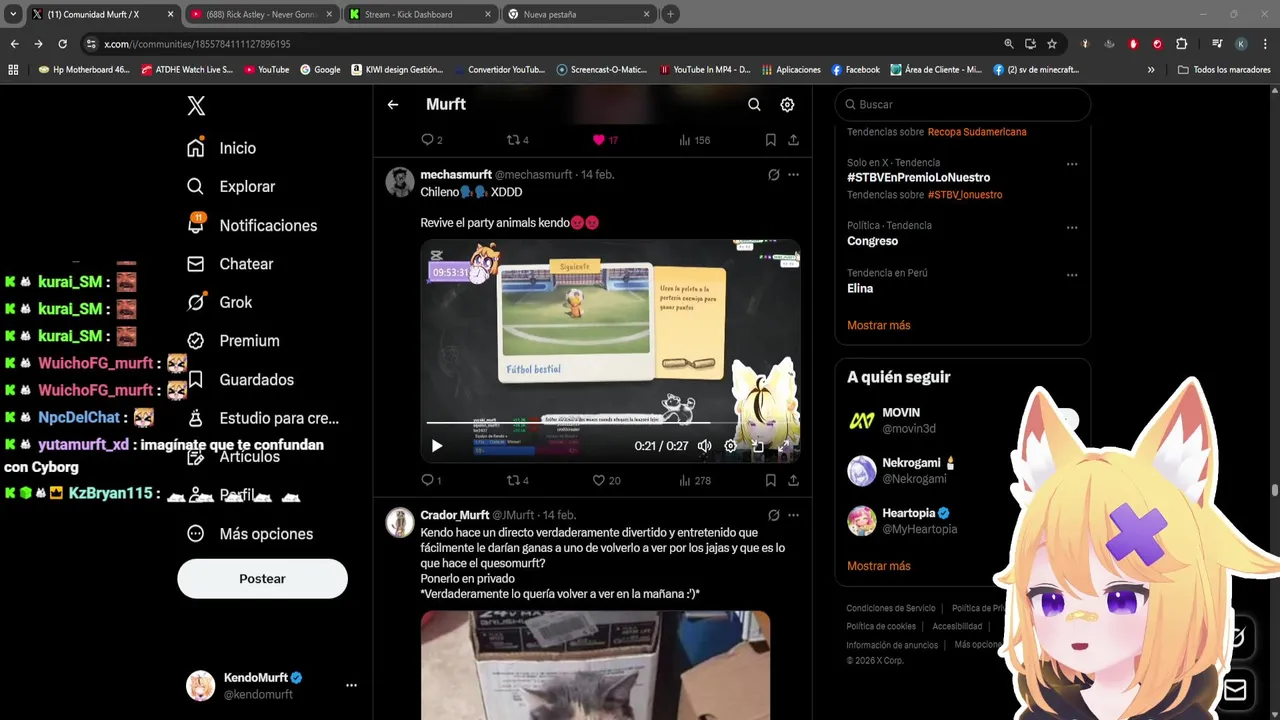1280x720 pixels.
Task: Click Mostrar más under A quién seguir
Action: coord(878,566)
